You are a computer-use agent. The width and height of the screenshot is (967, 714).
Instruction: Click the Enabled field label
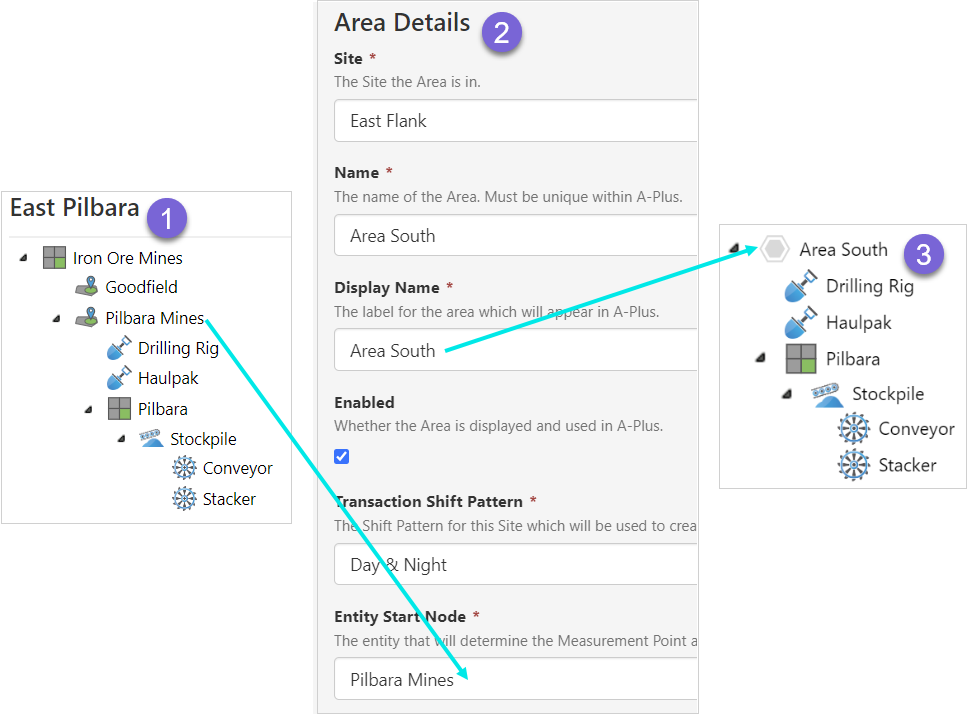click(x=364, y=403)
